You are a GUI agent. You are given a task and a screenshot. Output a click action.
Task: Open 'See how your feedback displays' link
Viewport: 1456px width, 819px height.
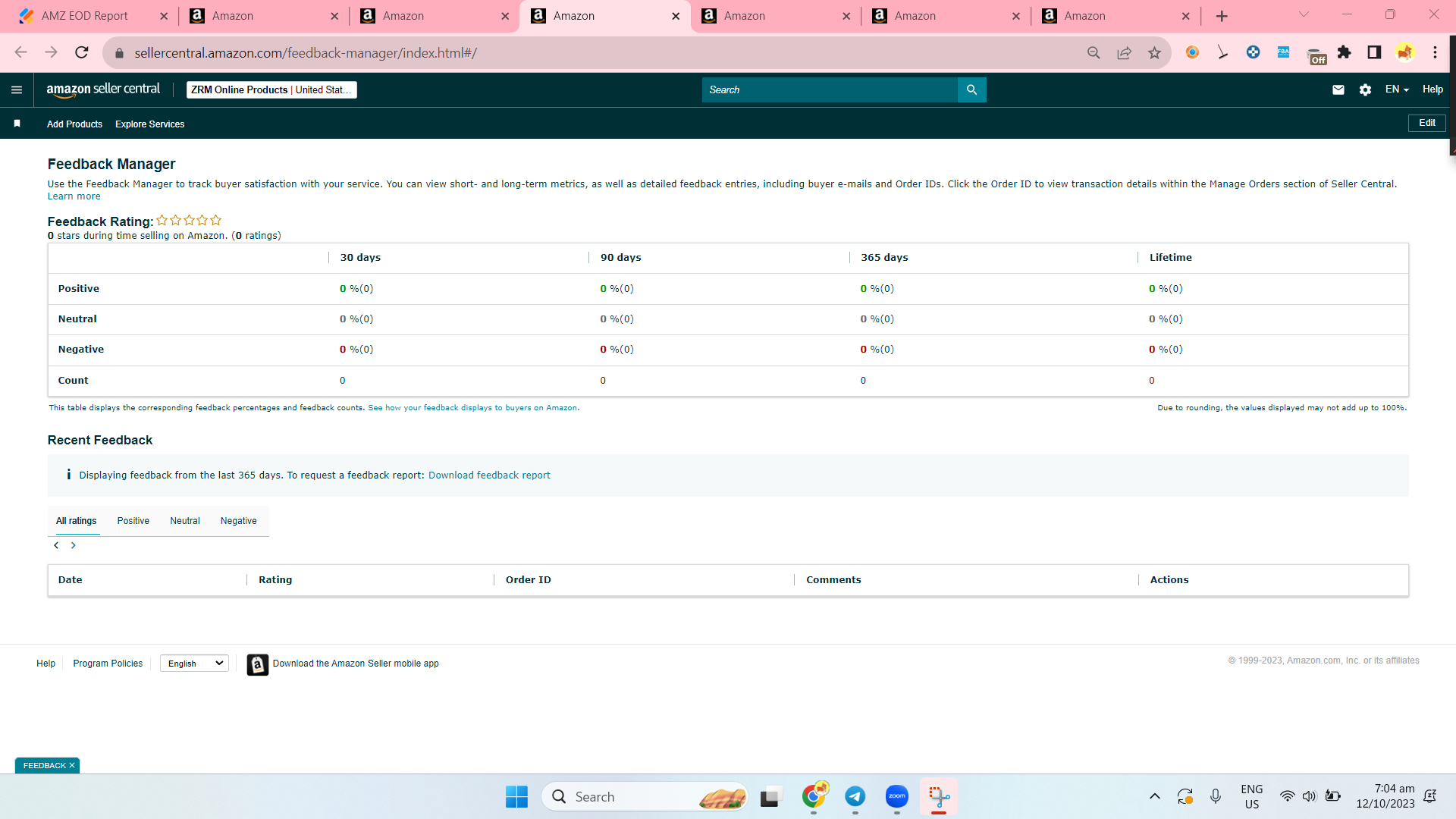pyautogui.click(x=472, y=408)
